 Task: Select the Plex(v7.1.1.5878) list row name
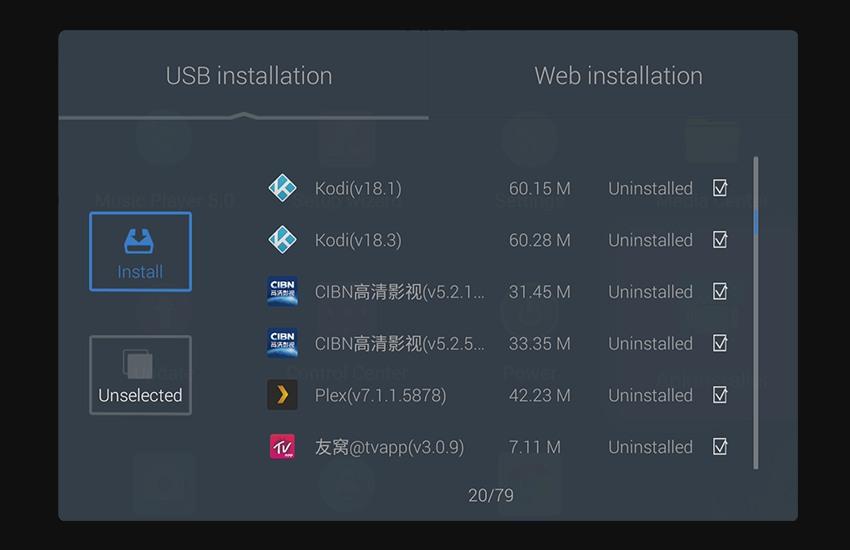380,395
